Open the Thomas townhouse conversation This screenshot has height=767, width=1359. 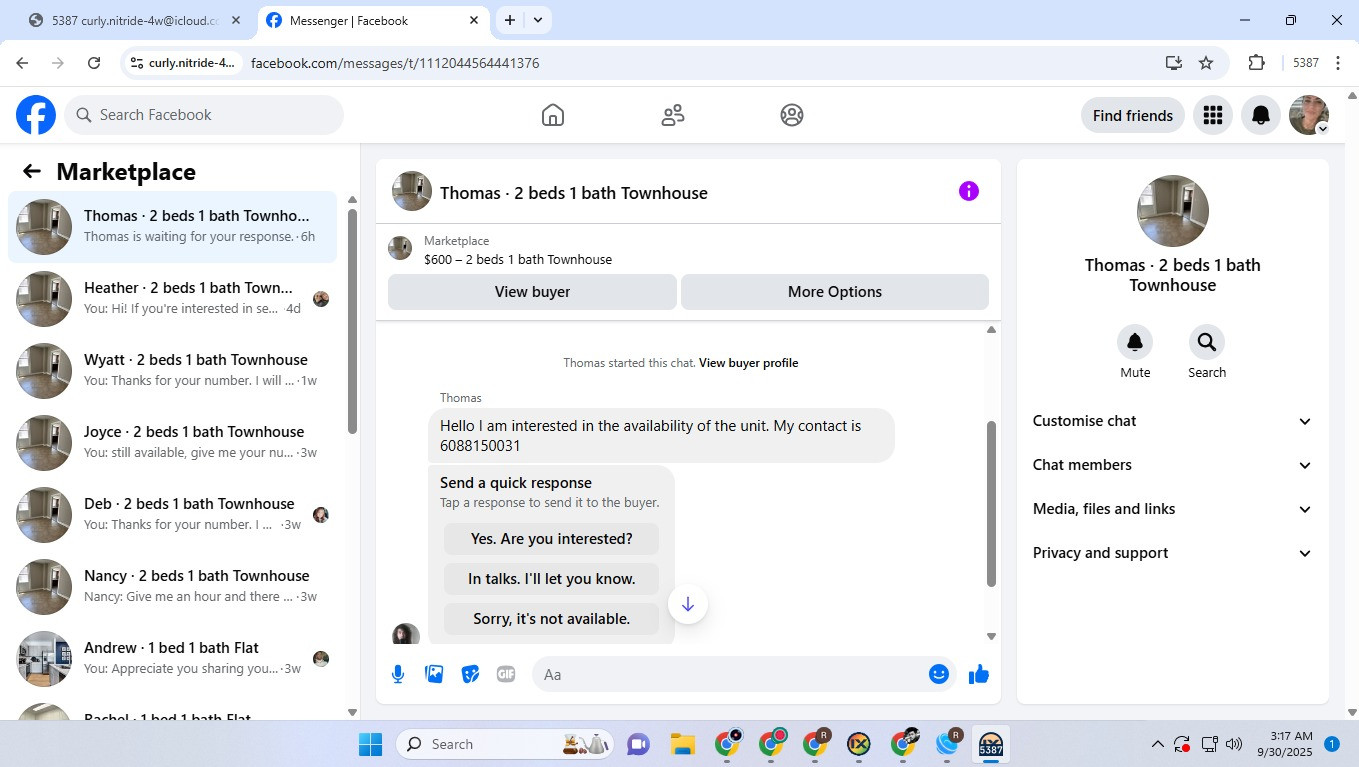[172, 227]
